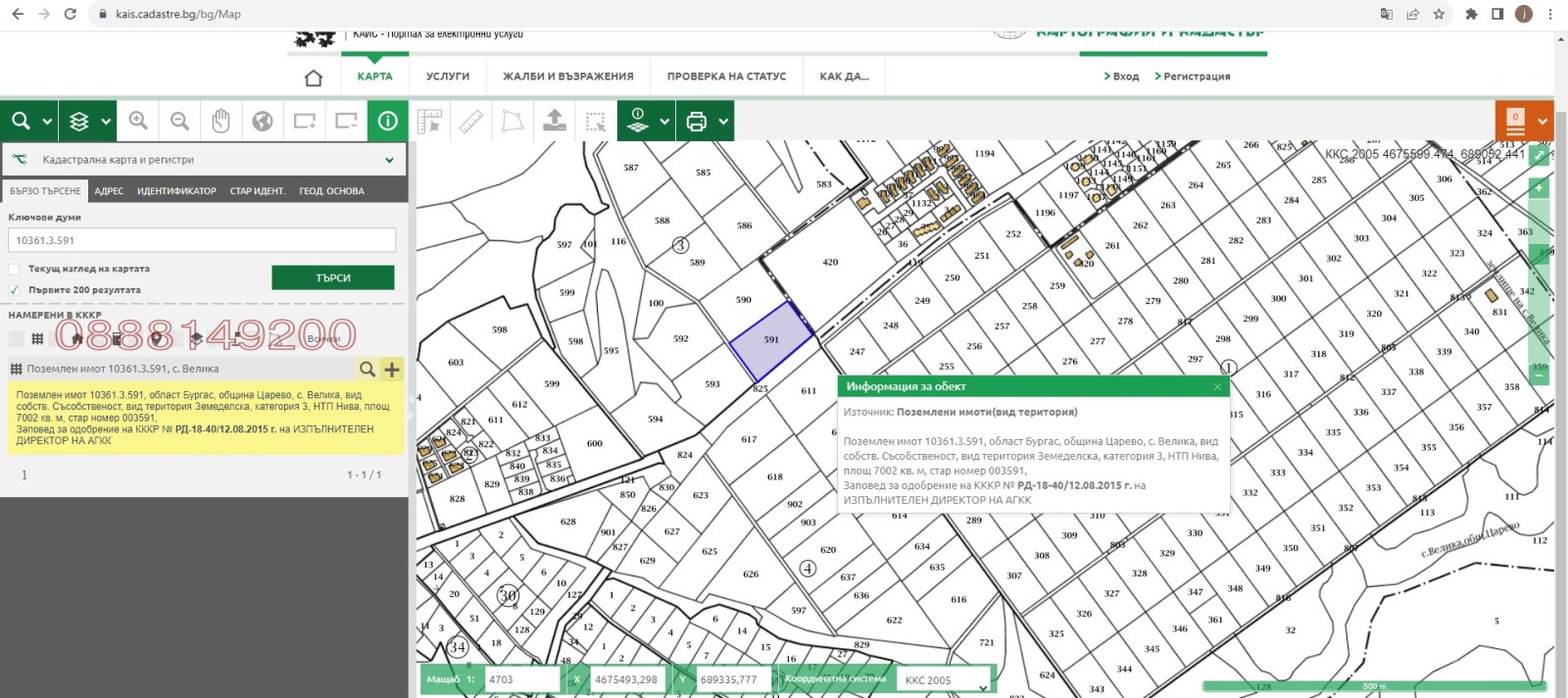Close the 'Информация за обект' popup
The width and height of the screenshot is (1568, 698).
tap(1217, 387)
